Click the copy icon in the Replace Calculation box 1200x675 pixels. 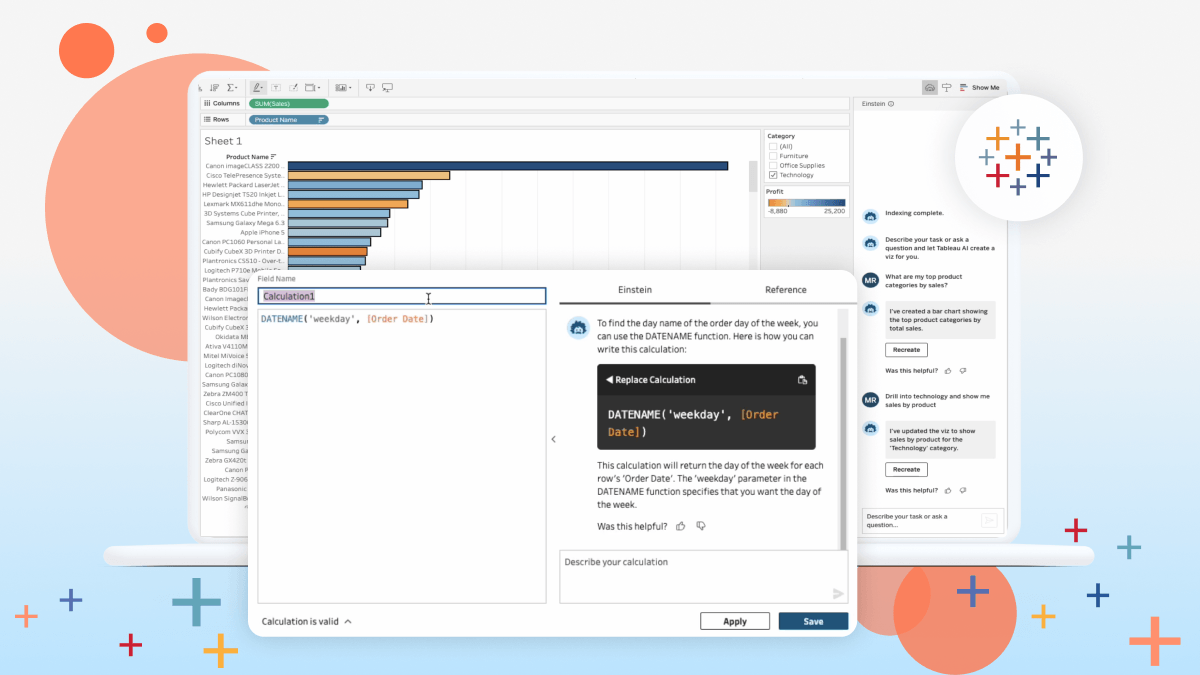tap(802, 380)
